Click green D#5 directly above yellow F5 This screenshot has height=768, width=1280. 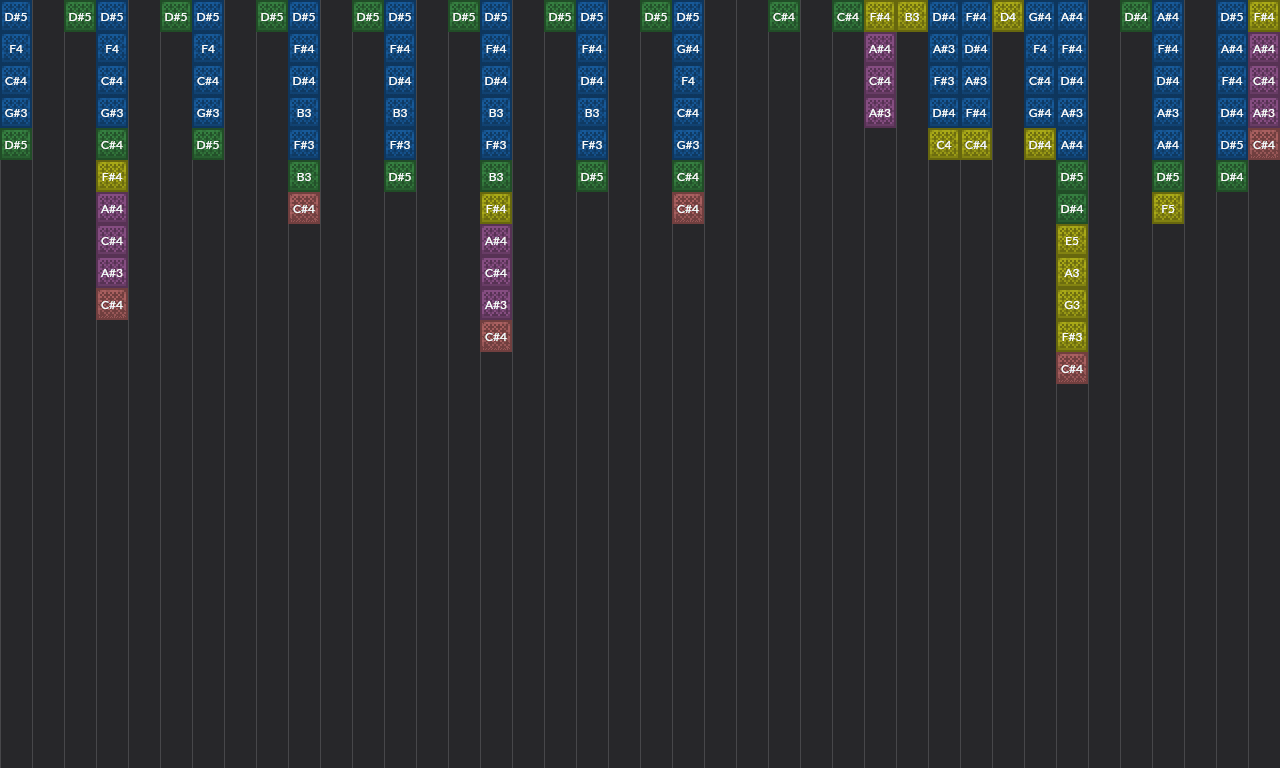pos(1168,177)
